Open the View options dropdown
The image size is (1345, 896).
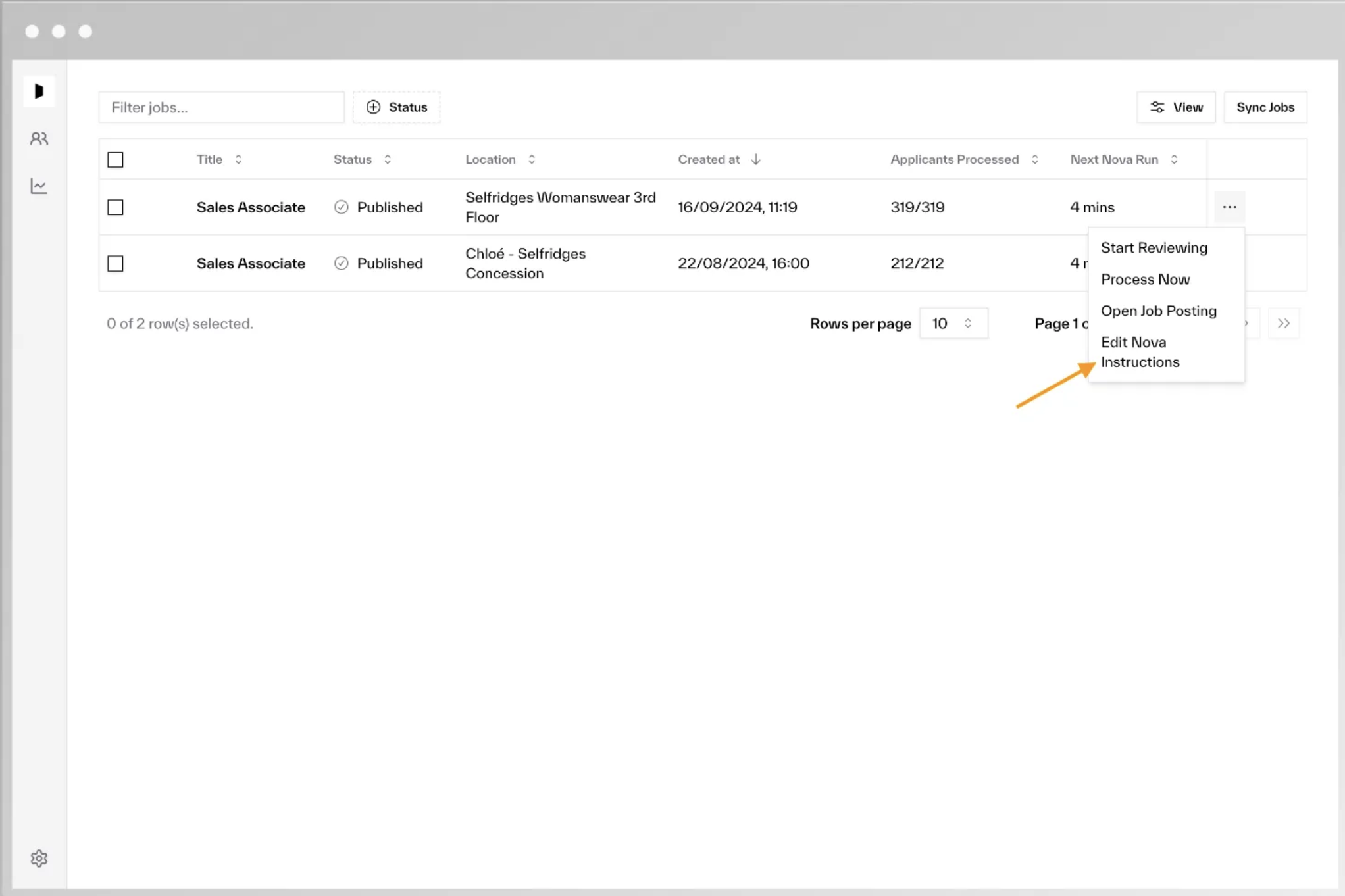1175,107
